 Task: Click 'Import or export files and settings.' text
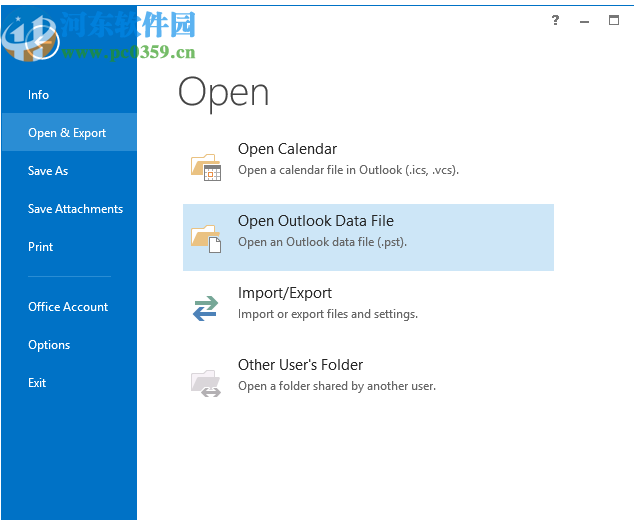tap(328, 314)
